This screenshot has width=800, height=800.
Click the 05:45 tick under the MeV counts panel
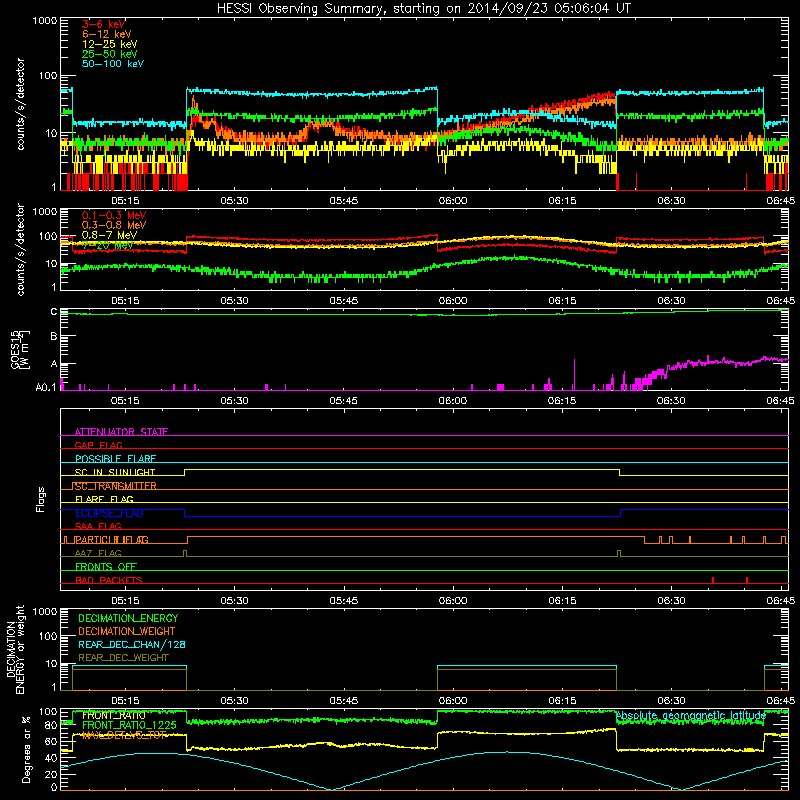click(344, 301)
